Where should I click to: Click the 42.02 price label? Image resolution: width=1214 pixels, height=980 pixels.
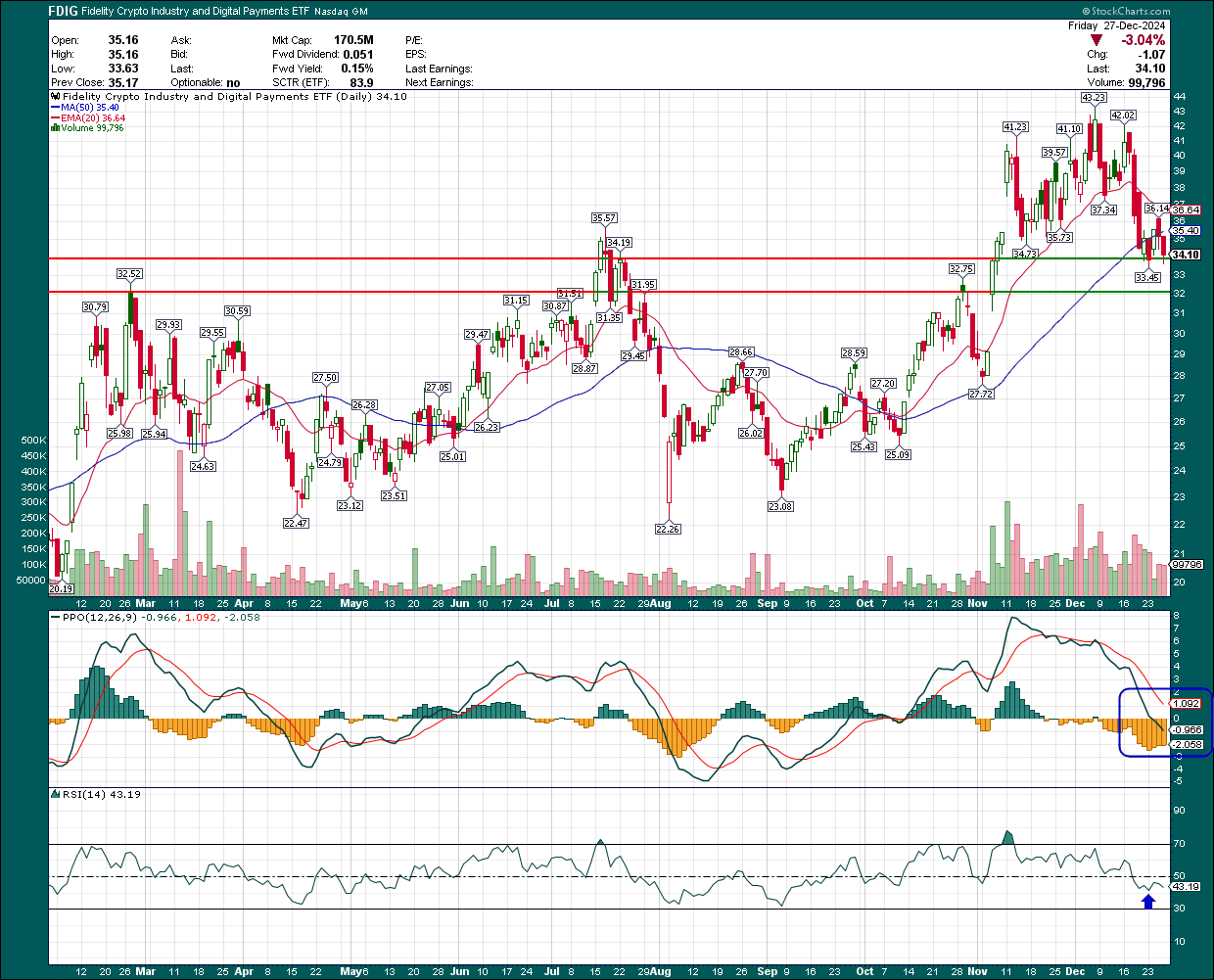click(1123, 116)
